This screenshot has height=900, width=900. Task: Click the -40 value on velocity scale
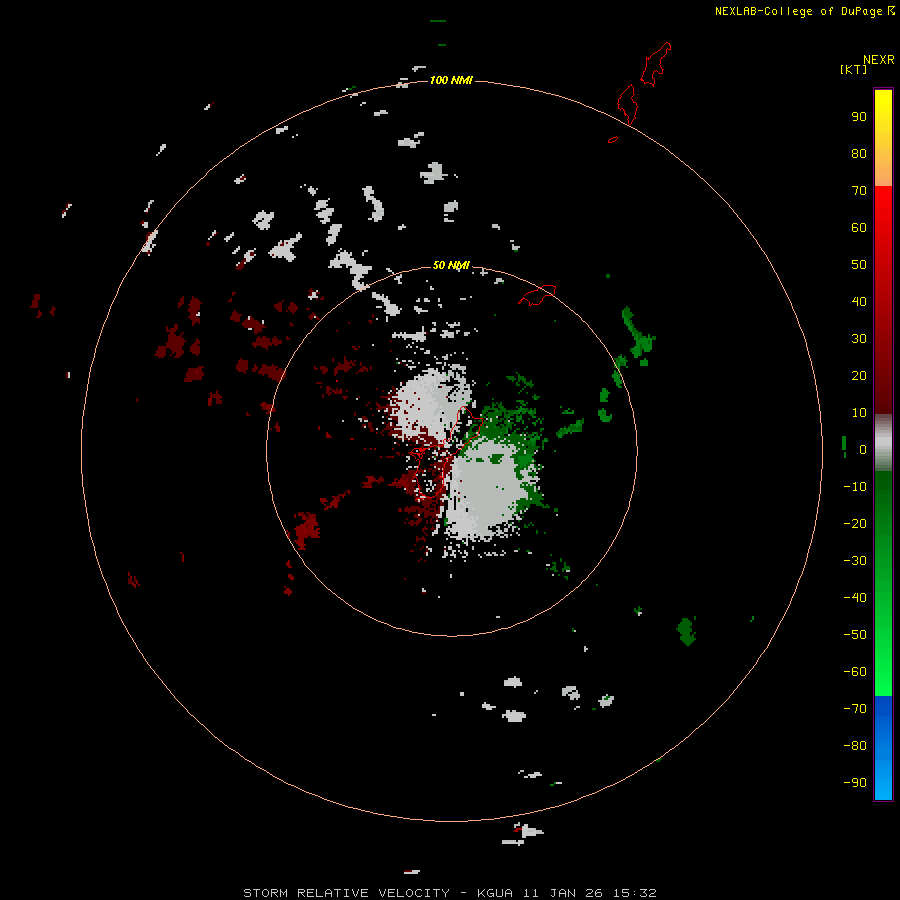(x=855, y=598)
